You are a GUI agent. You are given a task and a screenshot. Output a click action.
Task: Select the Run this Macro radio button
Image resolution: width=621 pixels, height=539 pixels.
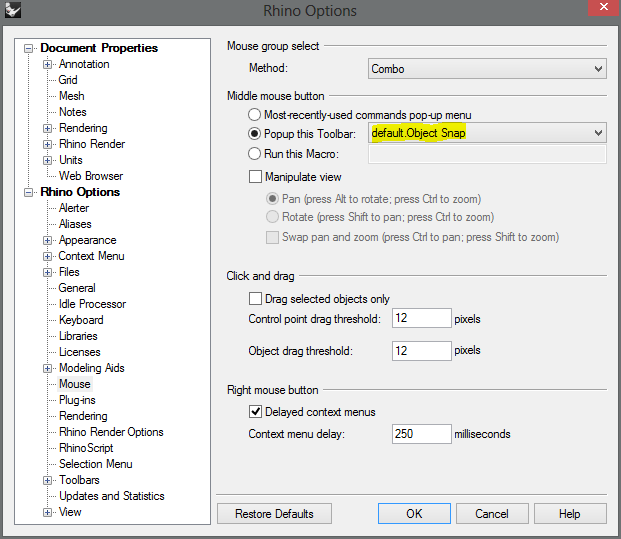click(x=254, y=154)
